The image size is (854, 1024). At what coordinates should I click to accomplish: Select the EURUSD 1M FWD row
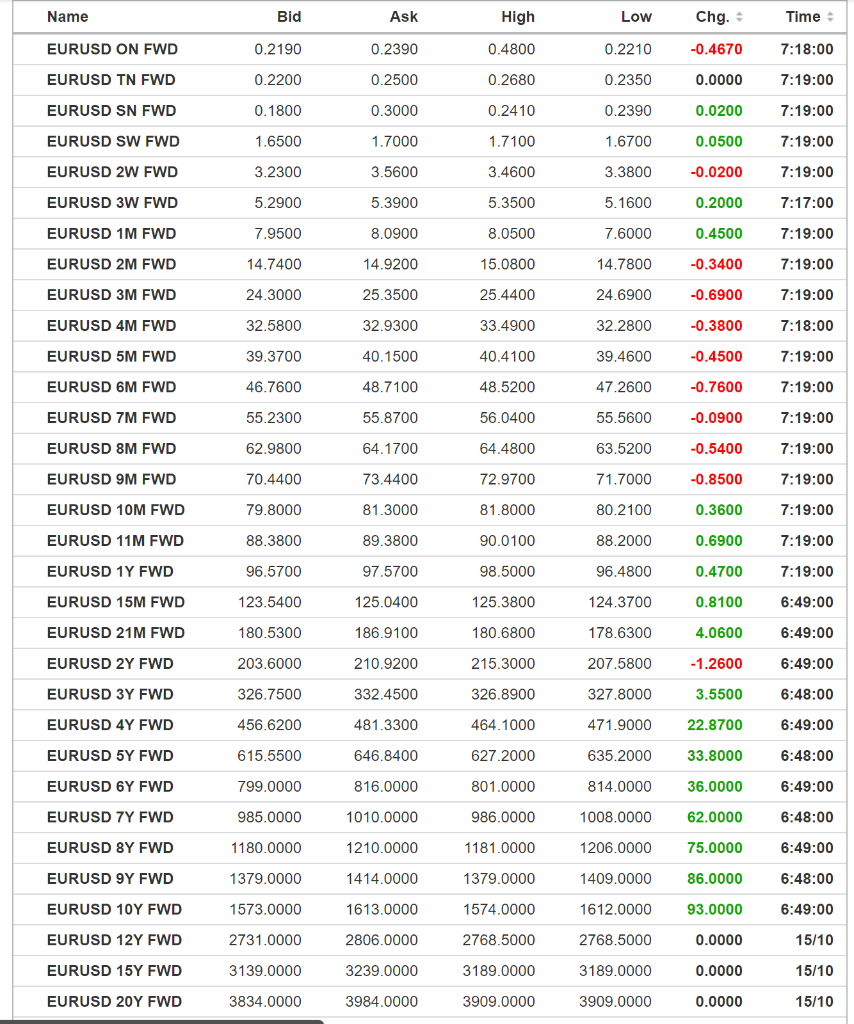click(400, 233)
